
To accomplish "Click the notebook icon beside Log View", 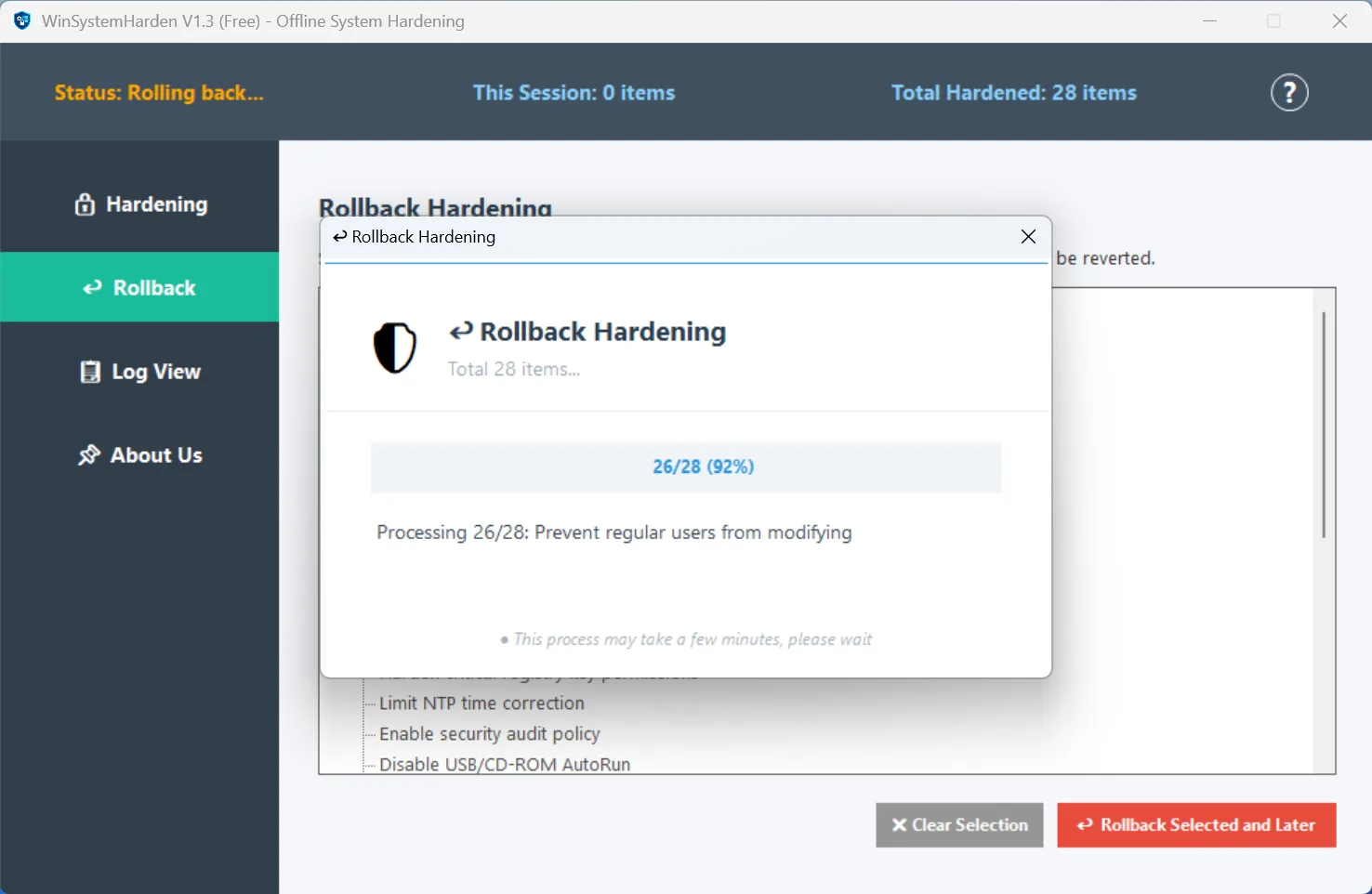I will 90,372.
